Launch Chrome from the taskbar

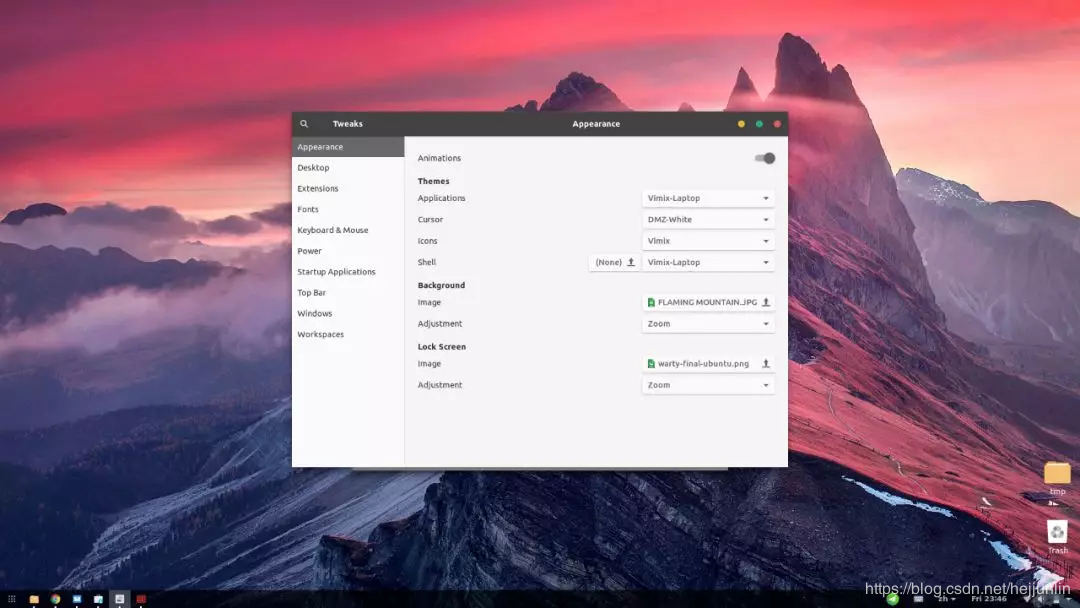[55, 599]
